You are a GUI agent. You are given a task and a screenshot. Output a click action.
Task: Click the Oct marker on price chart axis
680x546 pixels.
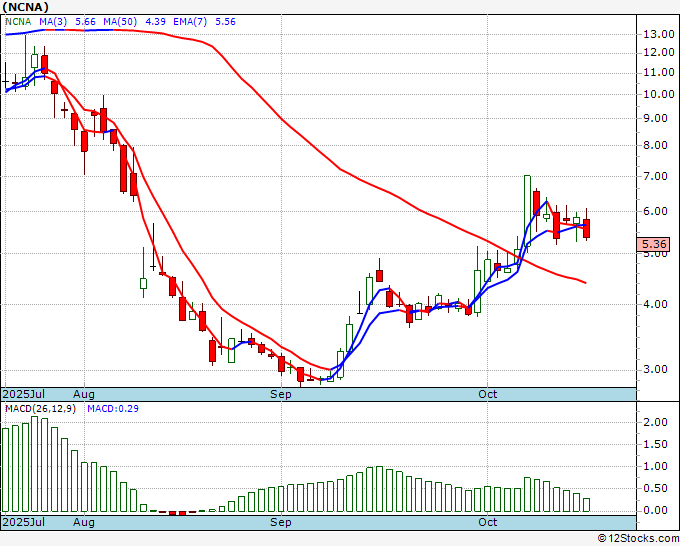pyautogui.click(x=488, y=395)
